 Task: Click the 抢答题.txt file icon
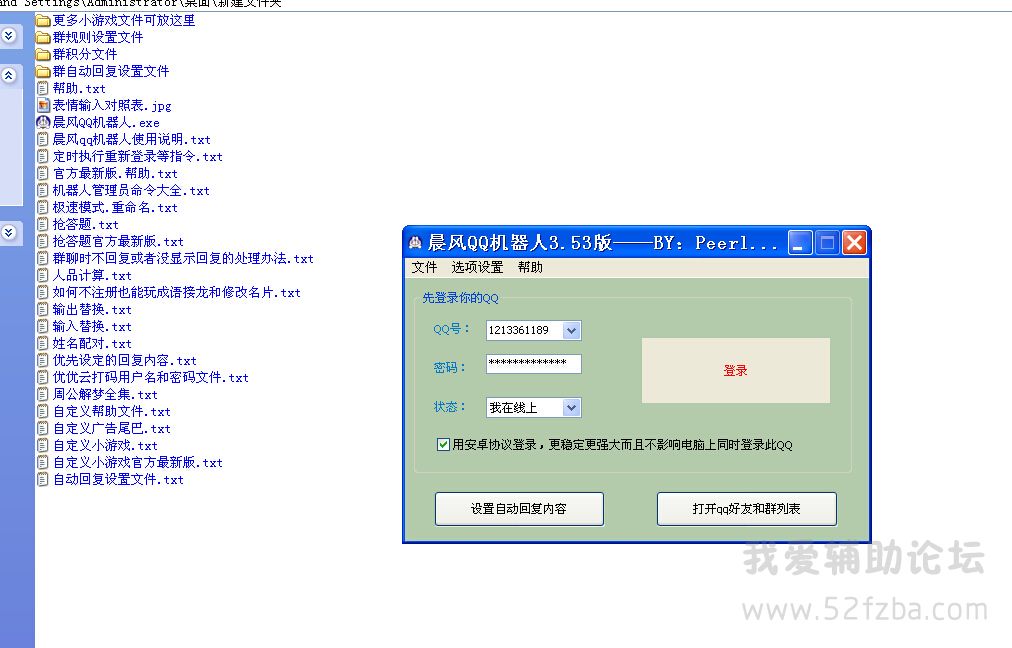pos(43,224)
